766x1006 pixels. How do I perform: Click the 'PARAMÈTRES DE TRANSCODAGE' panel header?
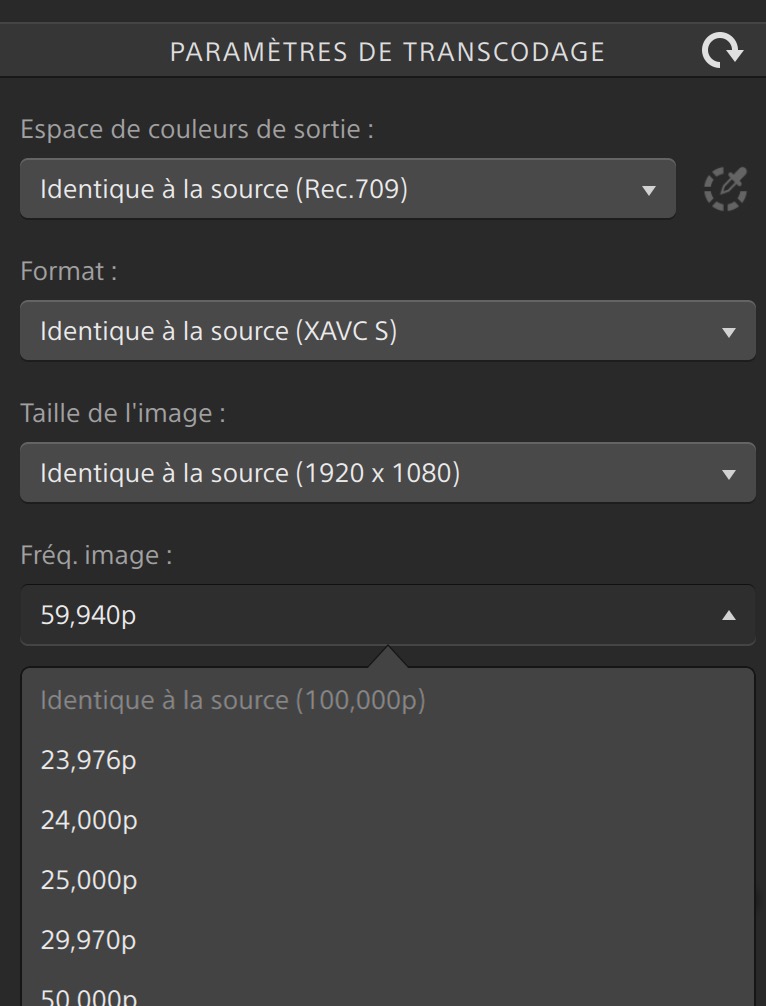coord(387,52)
